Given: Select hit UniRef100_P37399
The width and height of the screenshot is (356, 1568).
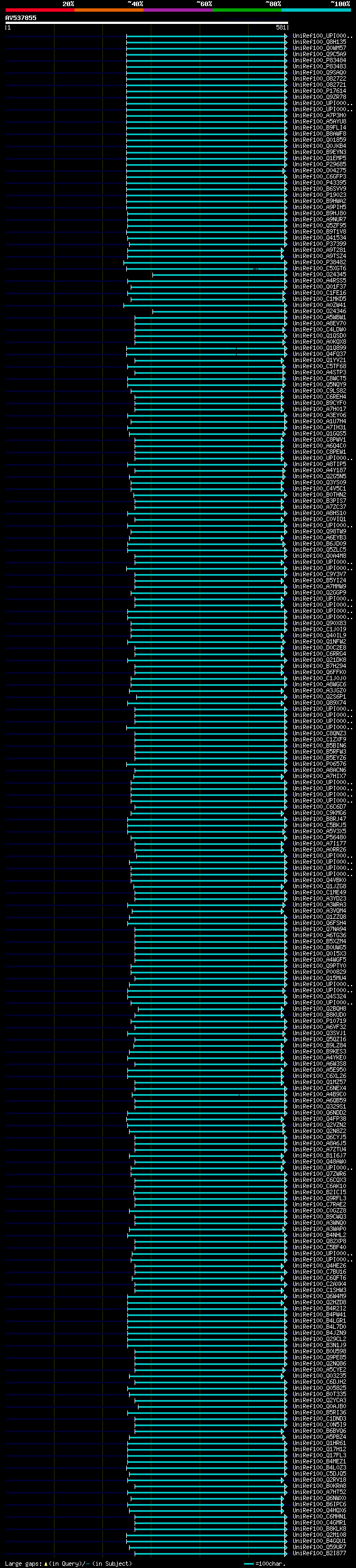Looking at the screenshot, I should 319,244.
